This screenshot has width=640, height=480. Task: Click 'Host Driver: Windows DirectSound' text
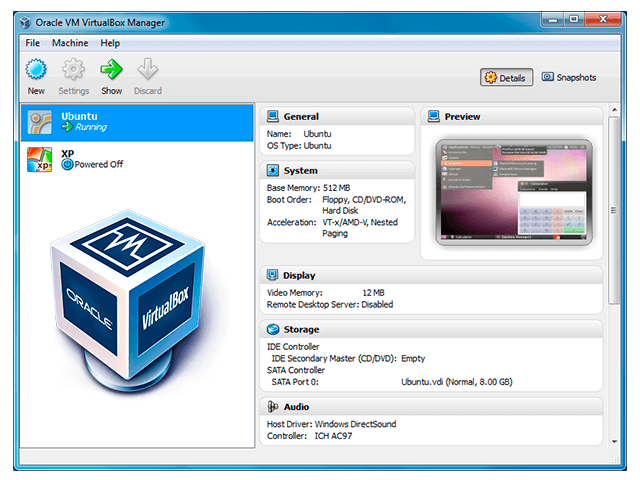[x=331, y=424]
